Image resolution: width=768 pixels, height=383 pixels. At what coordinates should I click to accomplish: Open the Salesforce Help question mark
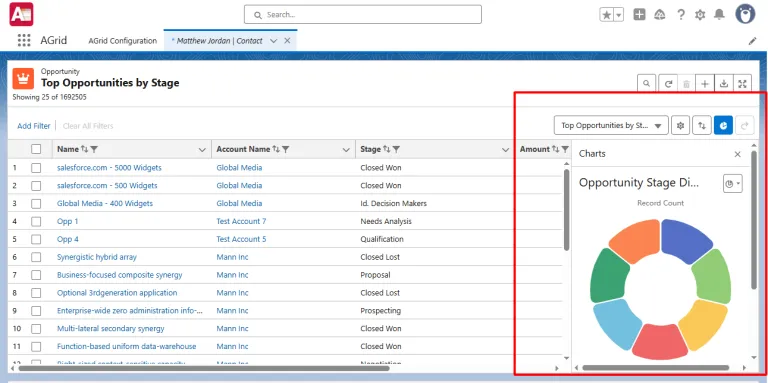[681, 15]
